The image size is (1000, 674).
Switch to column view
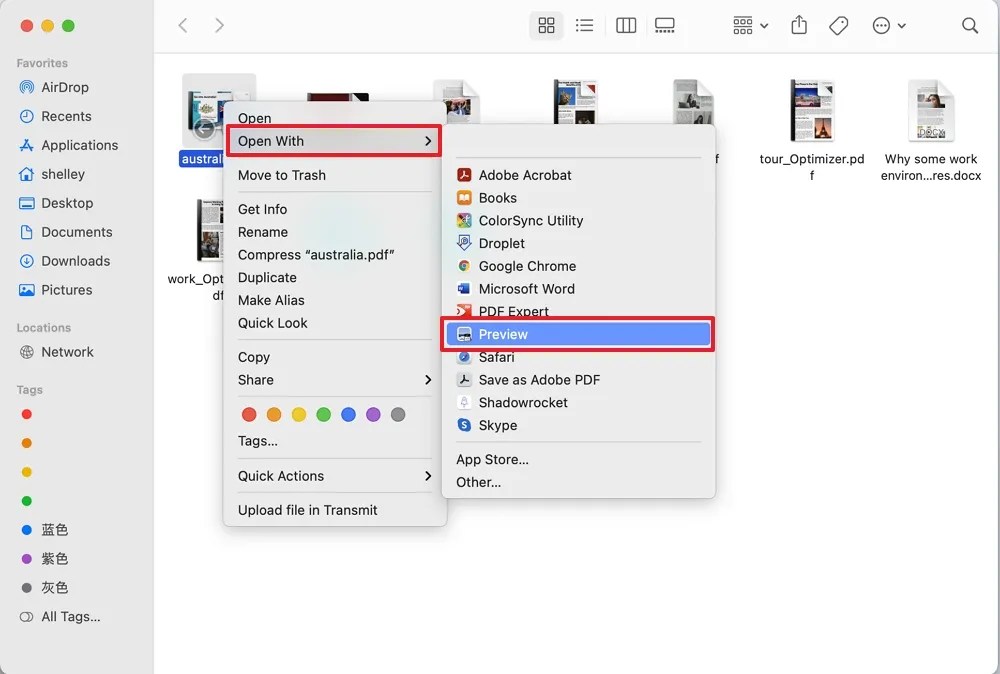[x=625, y=25]
